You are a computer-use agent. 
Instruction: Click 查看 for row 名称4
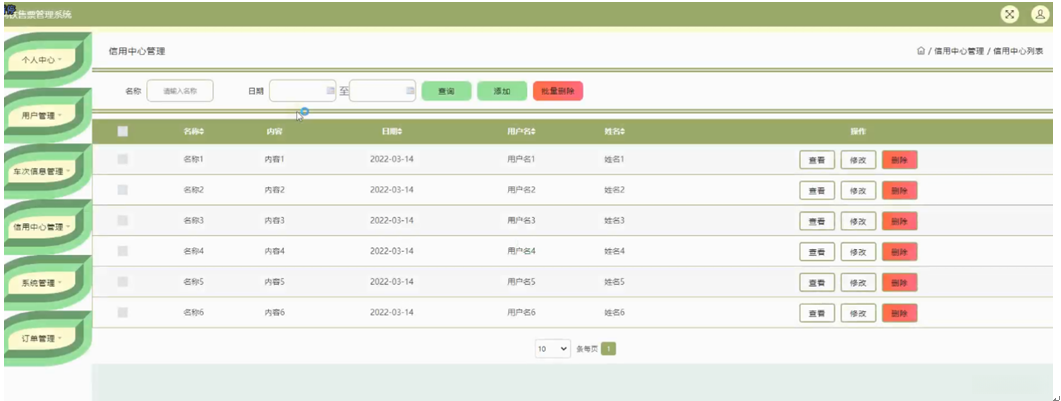coord(817,252)
